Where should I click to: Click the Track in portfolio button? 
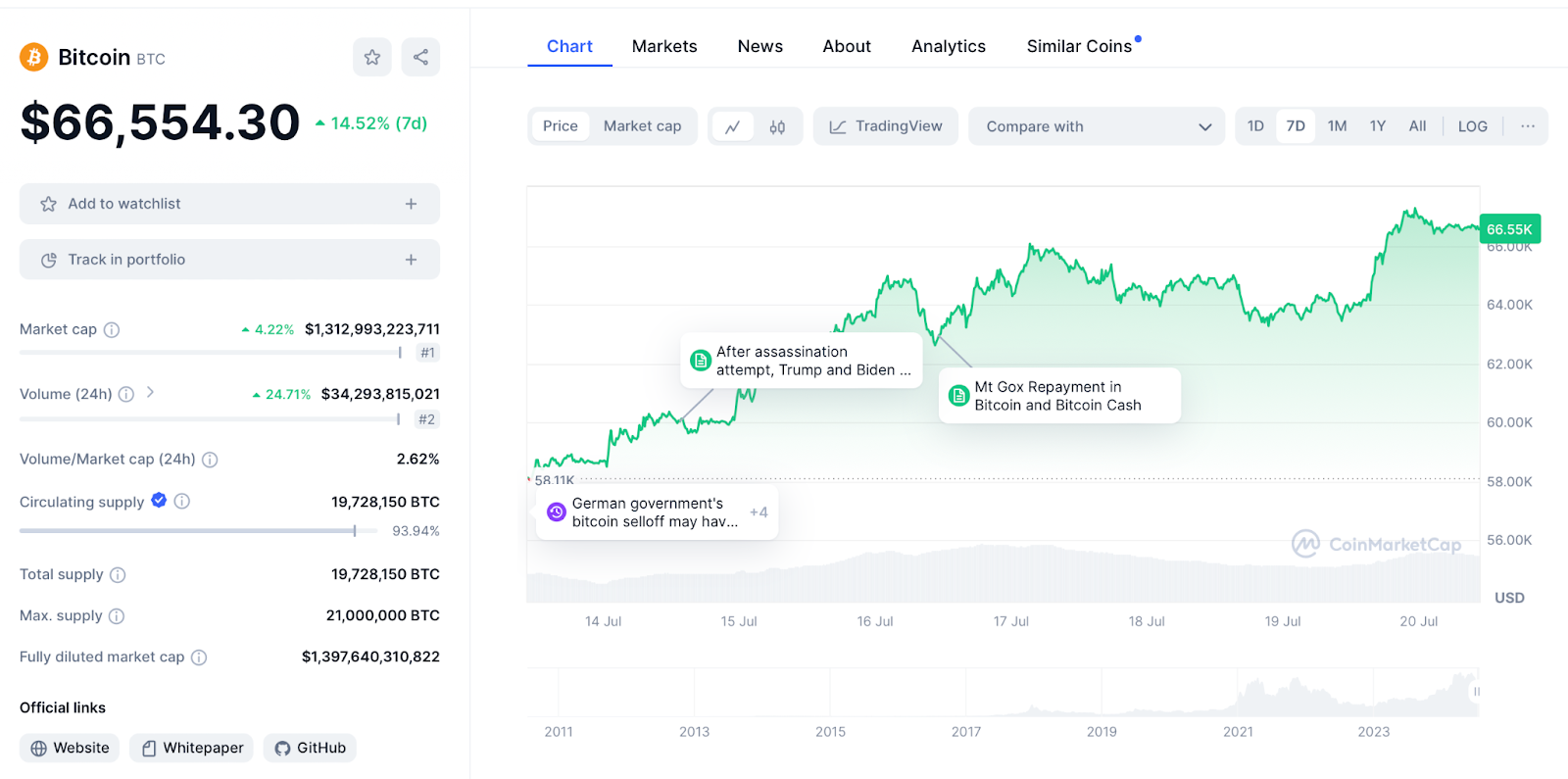[229, 260]
